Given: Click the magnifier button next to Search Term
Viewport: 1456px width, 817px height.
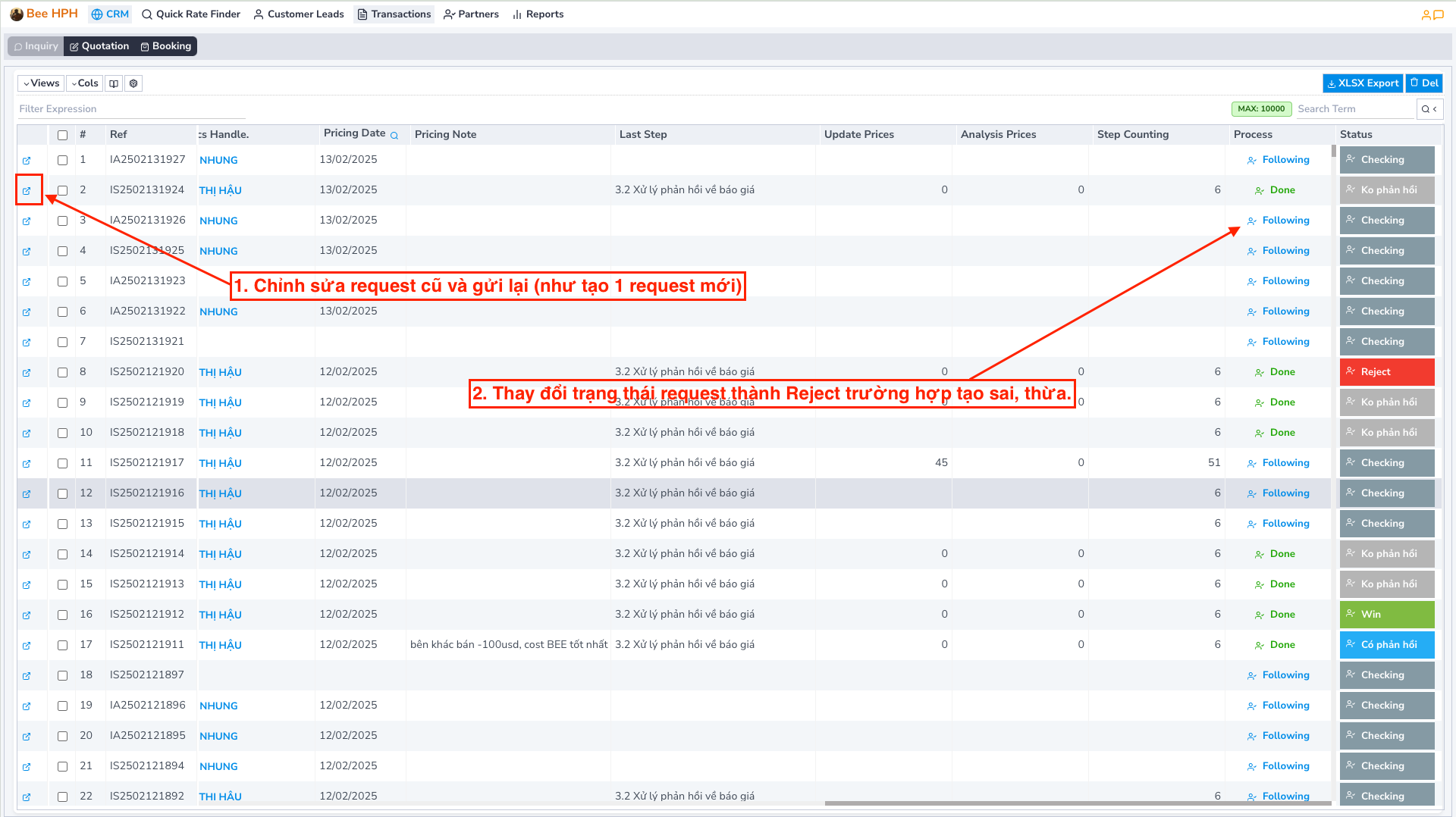Looking at the screenshot, I should point(1426,109).
